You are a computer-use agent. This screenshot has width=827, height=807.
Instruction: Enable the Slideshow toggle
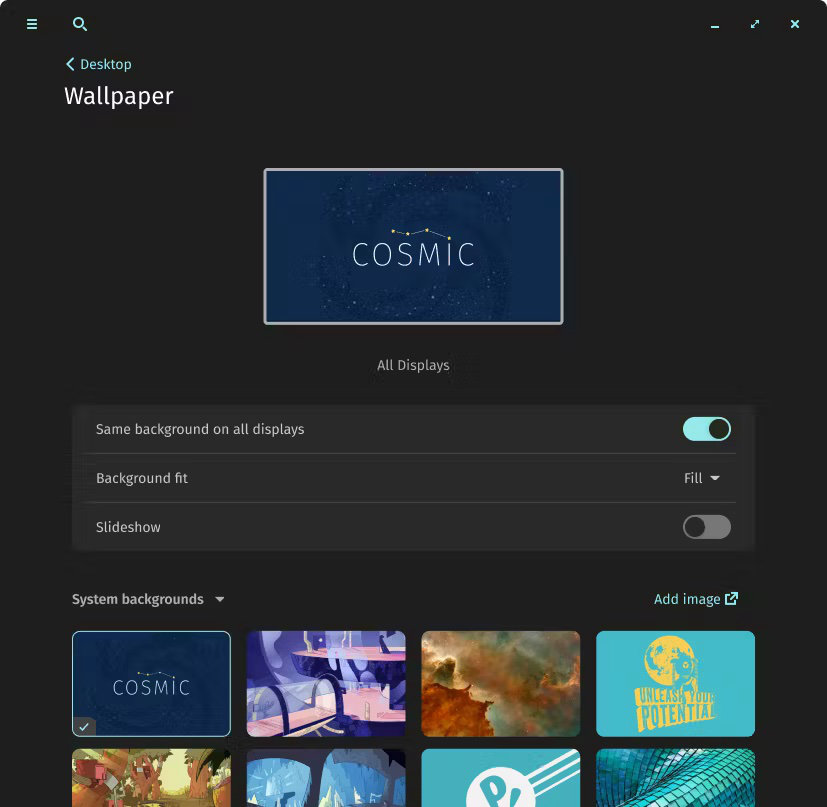pyautogui.click(x=706, y=527)
